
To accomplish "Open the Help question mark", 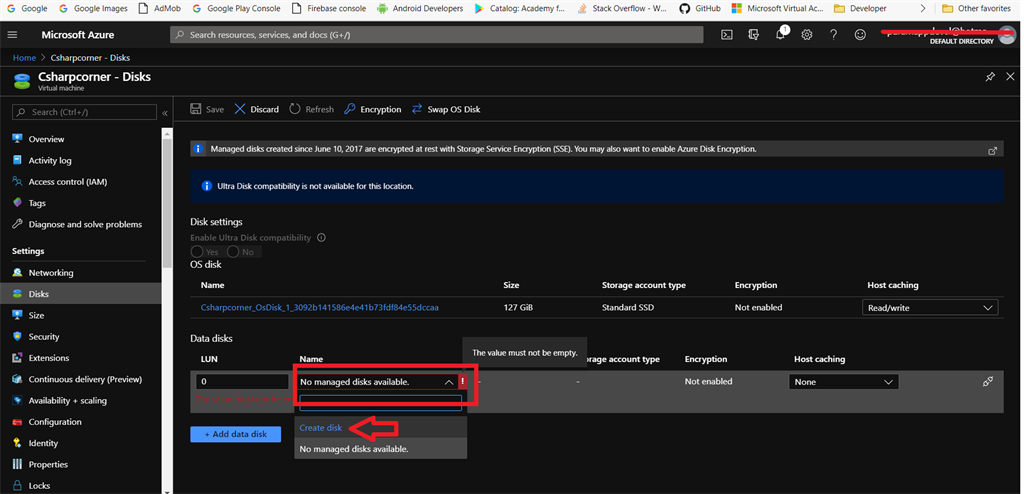I will click(x=834, y=35).
